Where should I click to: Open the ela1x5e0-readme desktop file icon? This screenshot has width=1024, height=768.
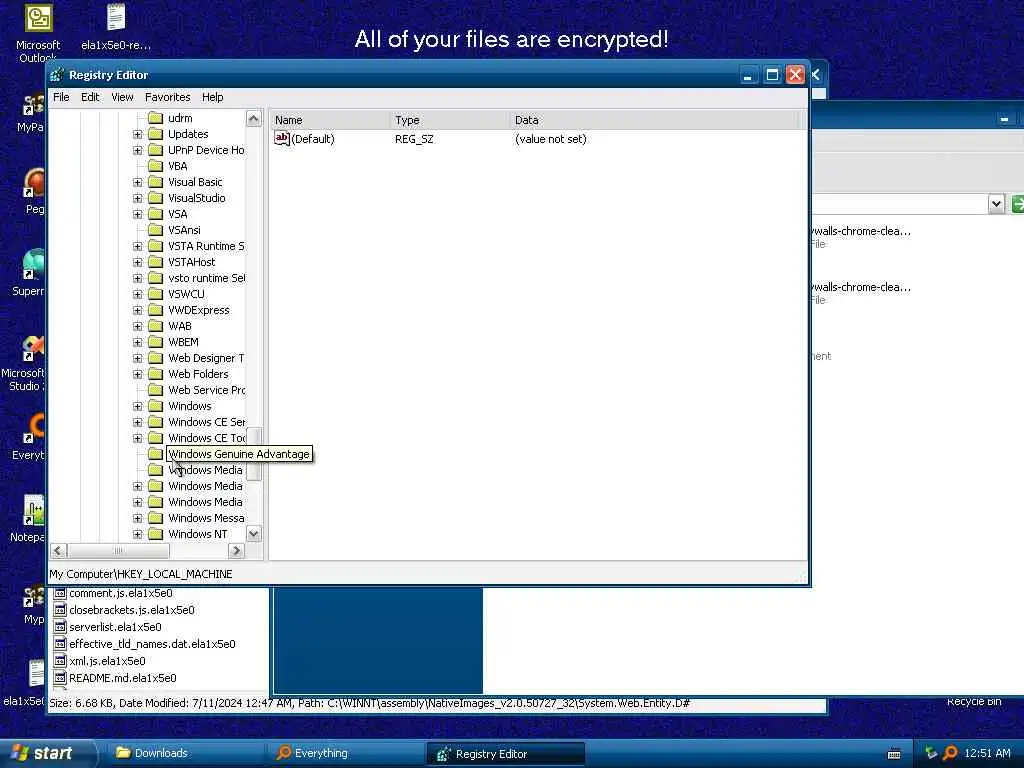tap(116, 27)
